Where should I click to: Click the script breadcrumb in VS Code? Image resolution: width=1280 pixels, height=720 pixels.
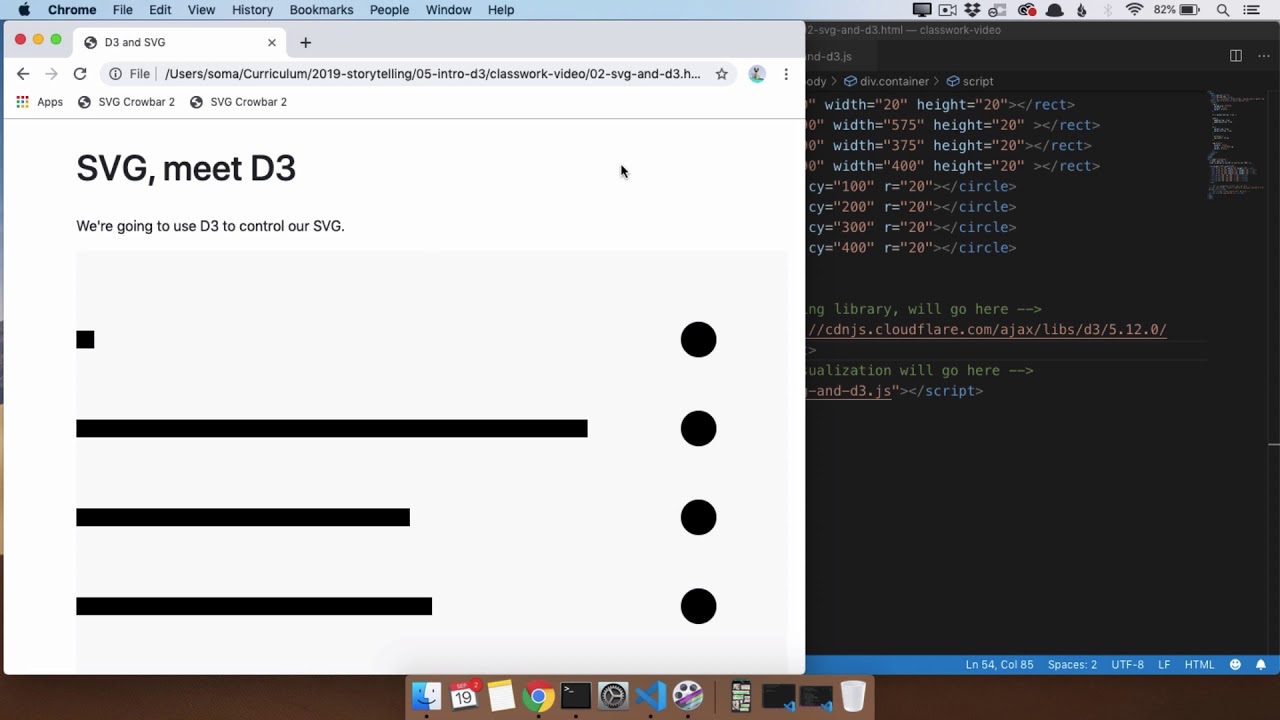(970, 81)
